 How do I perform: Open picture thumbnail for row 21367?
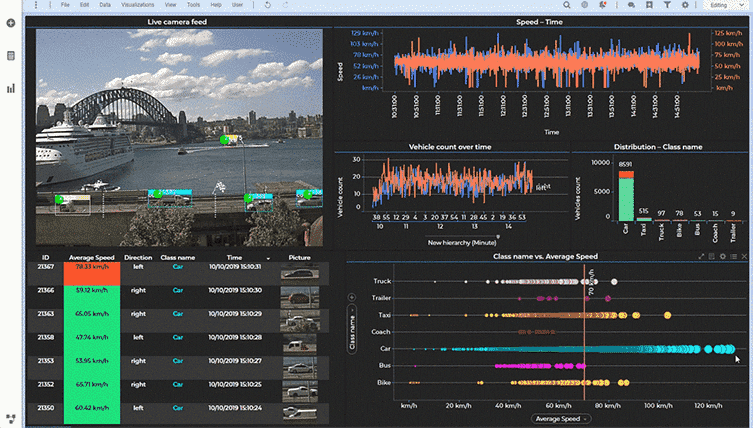pyautogui.click(x=300, y=273)
